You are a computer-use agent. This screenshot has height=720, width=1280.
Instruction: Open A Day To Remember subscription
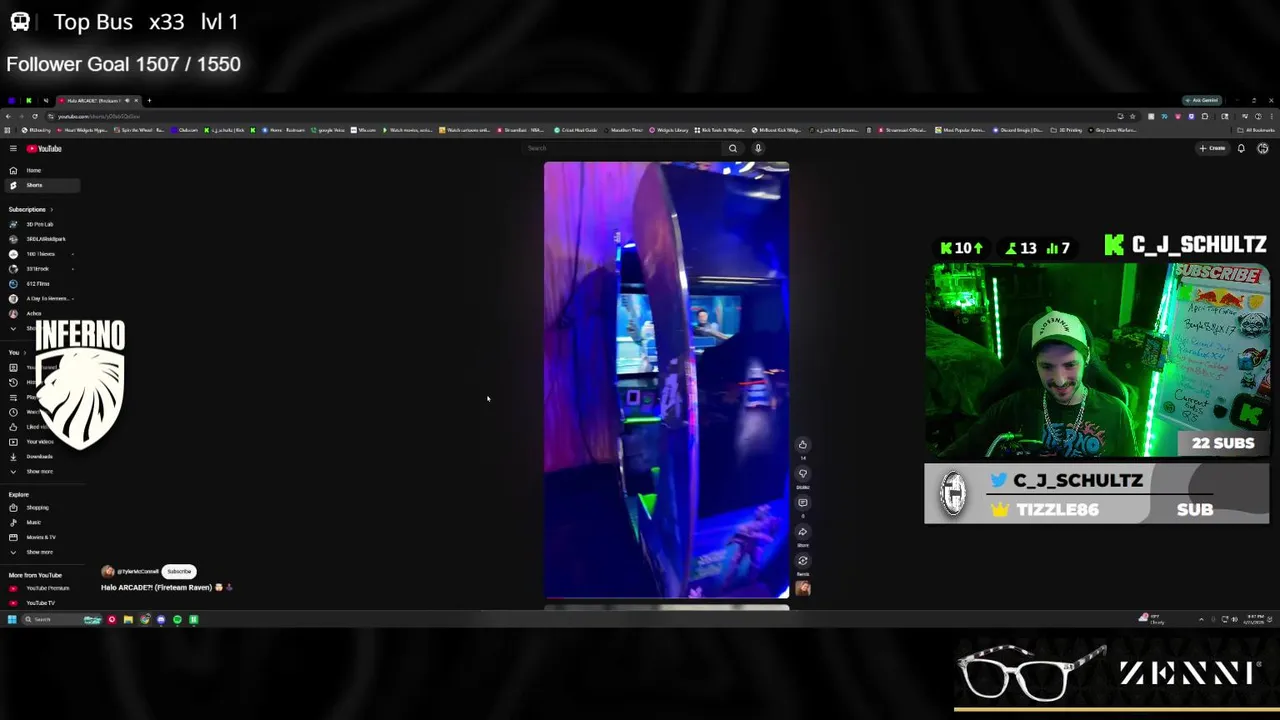[40, 298]
